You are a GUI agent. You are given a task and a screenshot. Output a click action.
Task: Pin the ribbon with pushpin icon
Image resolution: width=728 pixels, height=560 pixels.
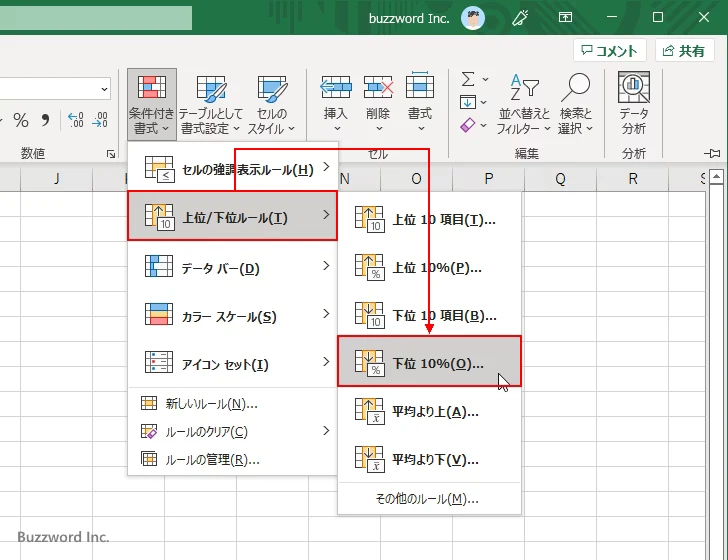(712, 153)
